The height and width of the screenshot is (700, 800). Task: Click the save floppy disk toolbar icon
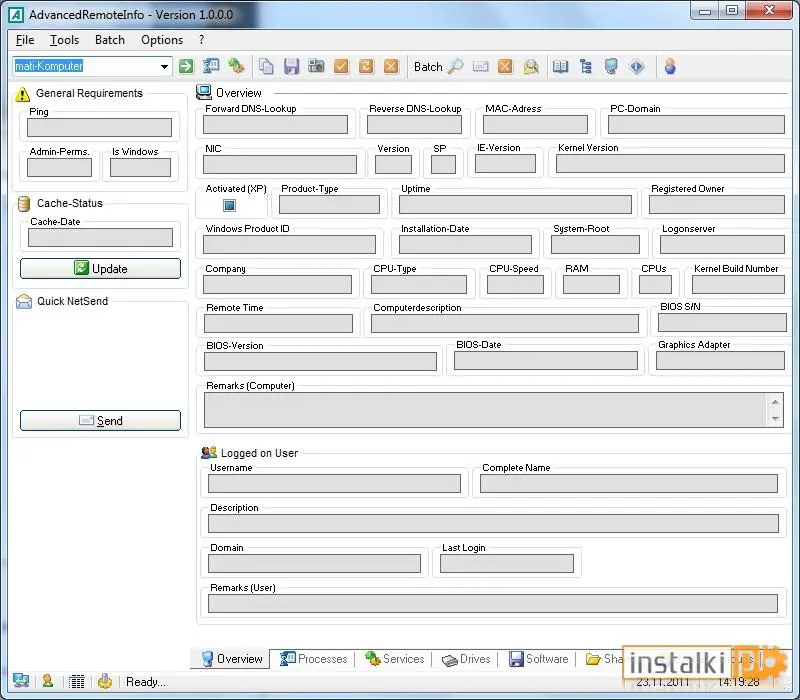[x=291, y=66]
